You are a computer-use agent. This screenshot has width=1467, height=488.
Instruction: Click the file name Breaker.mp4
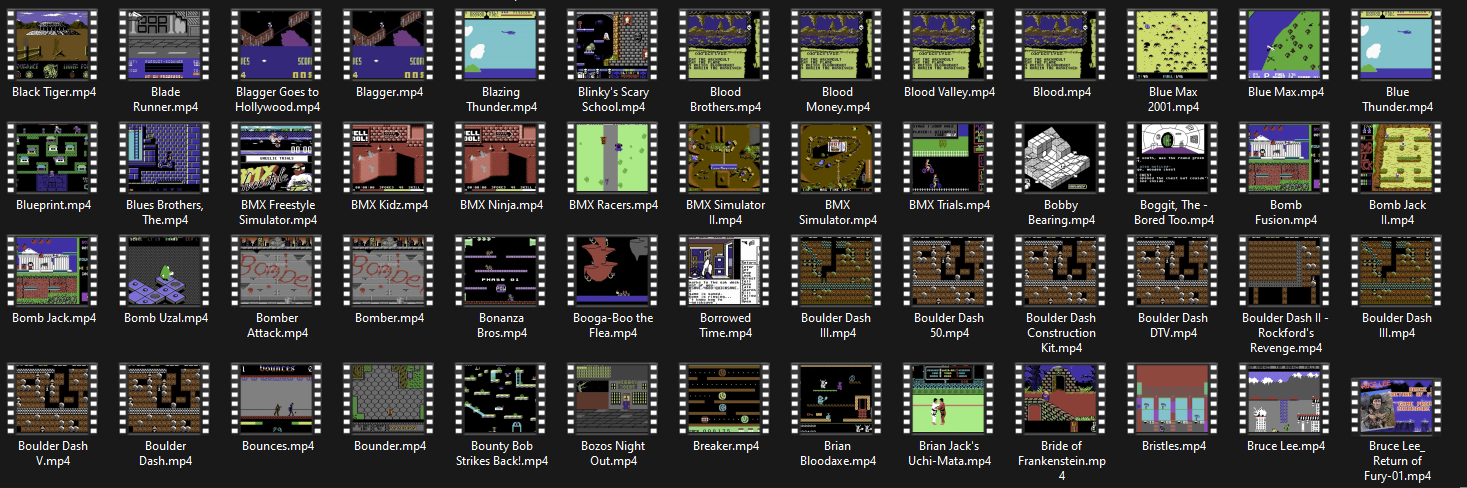pyautogui.click(x=726, y=446)
